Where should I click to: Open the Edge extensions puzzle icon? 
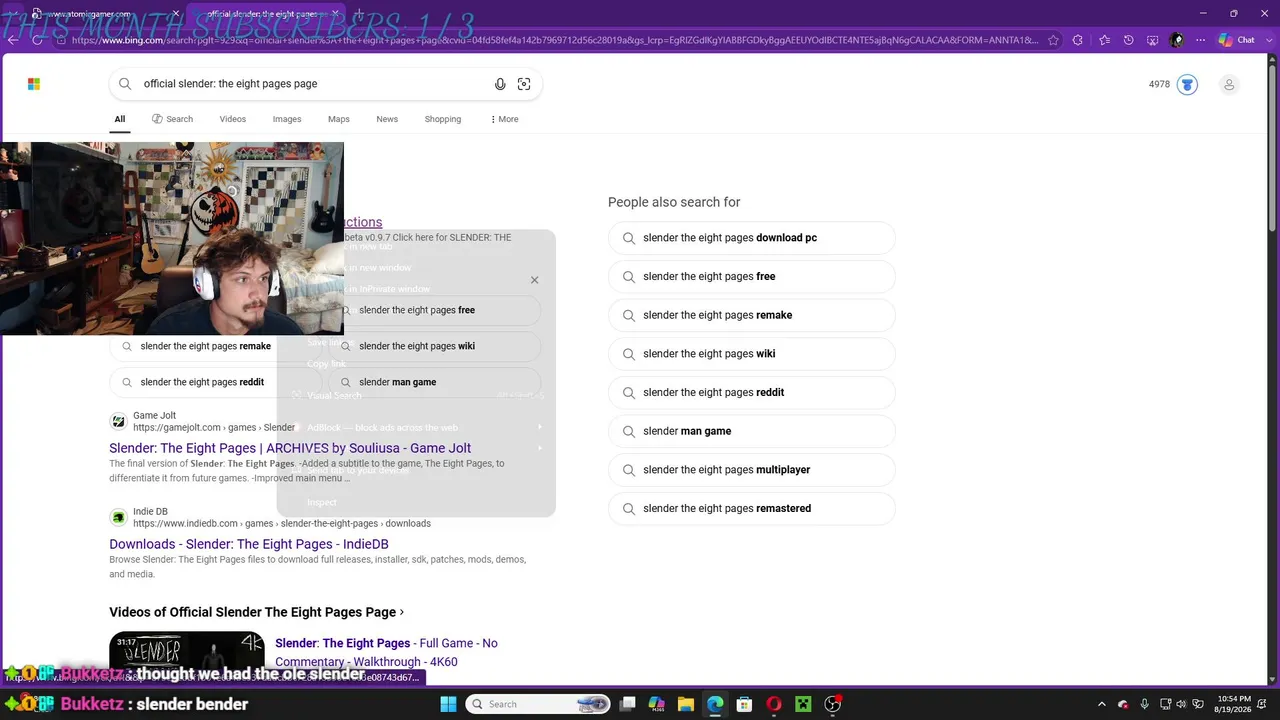click(1077, 40)
